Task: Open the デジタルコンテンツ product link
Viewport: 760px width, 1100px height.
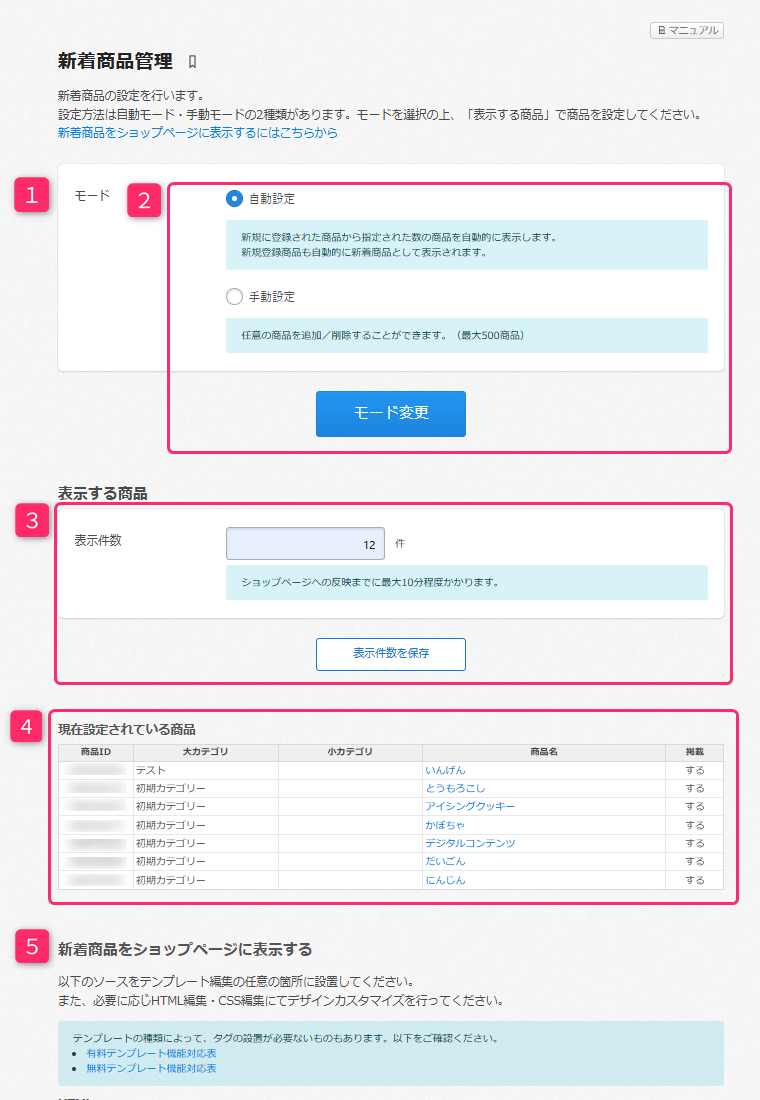Action: [470, 844]
